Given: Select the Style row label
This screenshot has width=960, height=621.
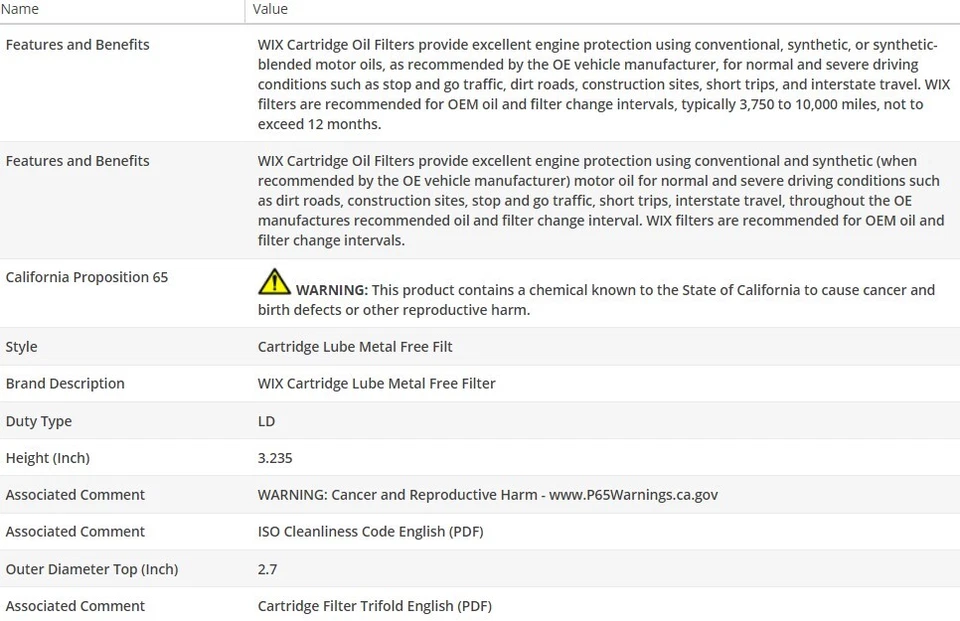Looking at the screenshot, I should pos(22,347).
